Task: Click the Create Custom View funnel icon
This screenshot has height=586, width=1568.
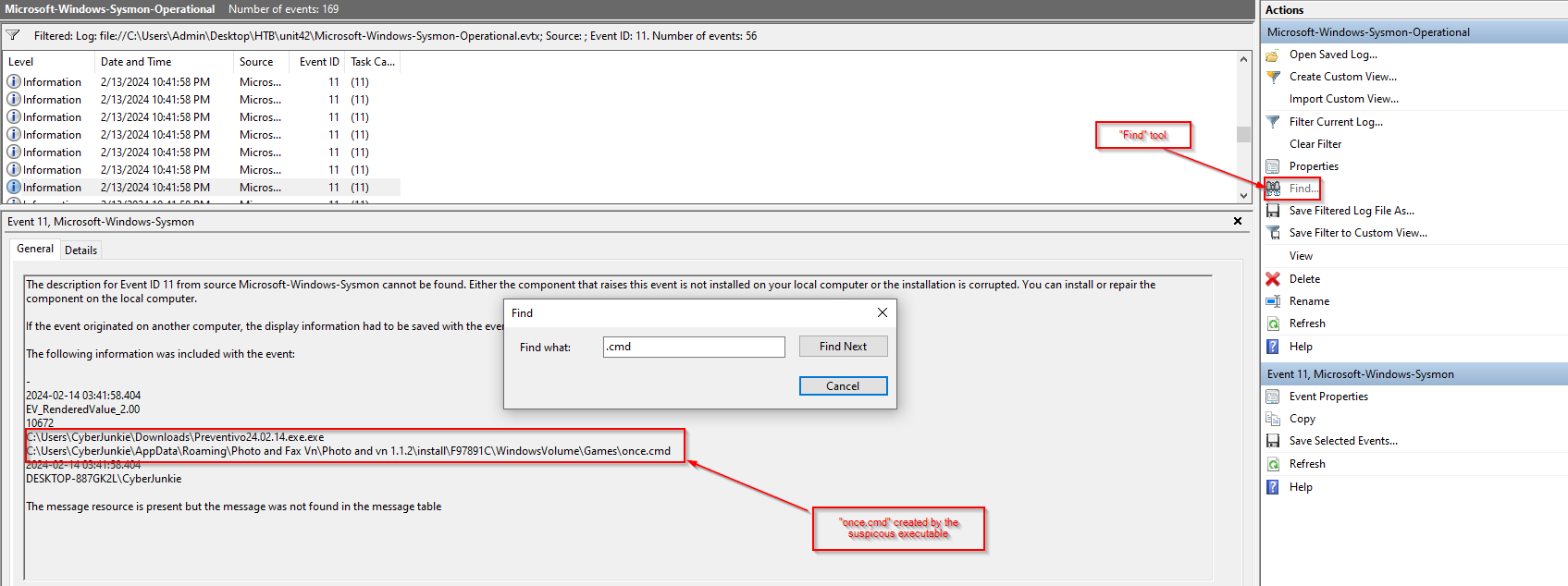Action: [x=1273, y=77]
